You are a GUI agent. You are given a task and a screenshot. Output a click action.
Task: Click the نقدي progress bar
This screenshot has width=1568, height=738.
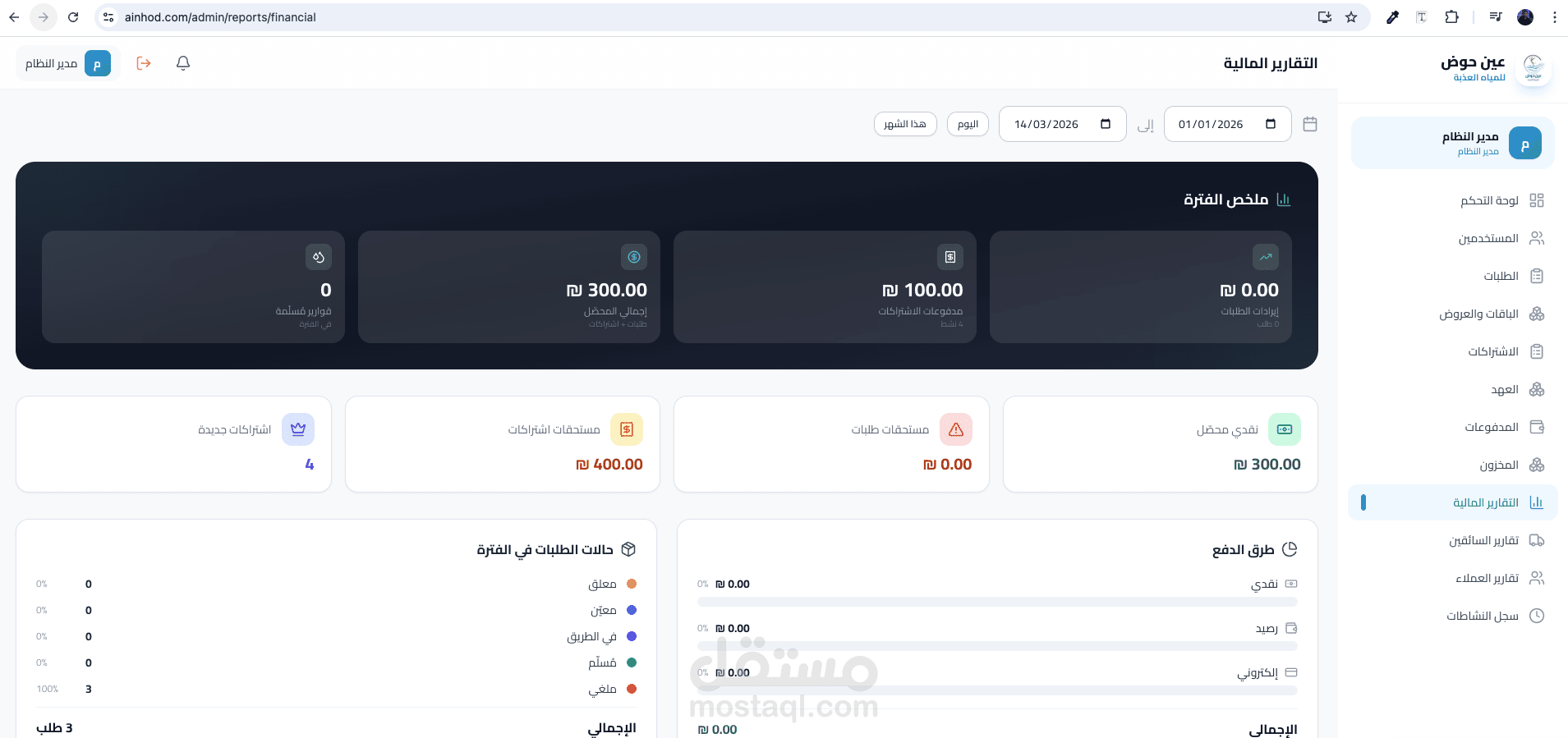[997, 602]
